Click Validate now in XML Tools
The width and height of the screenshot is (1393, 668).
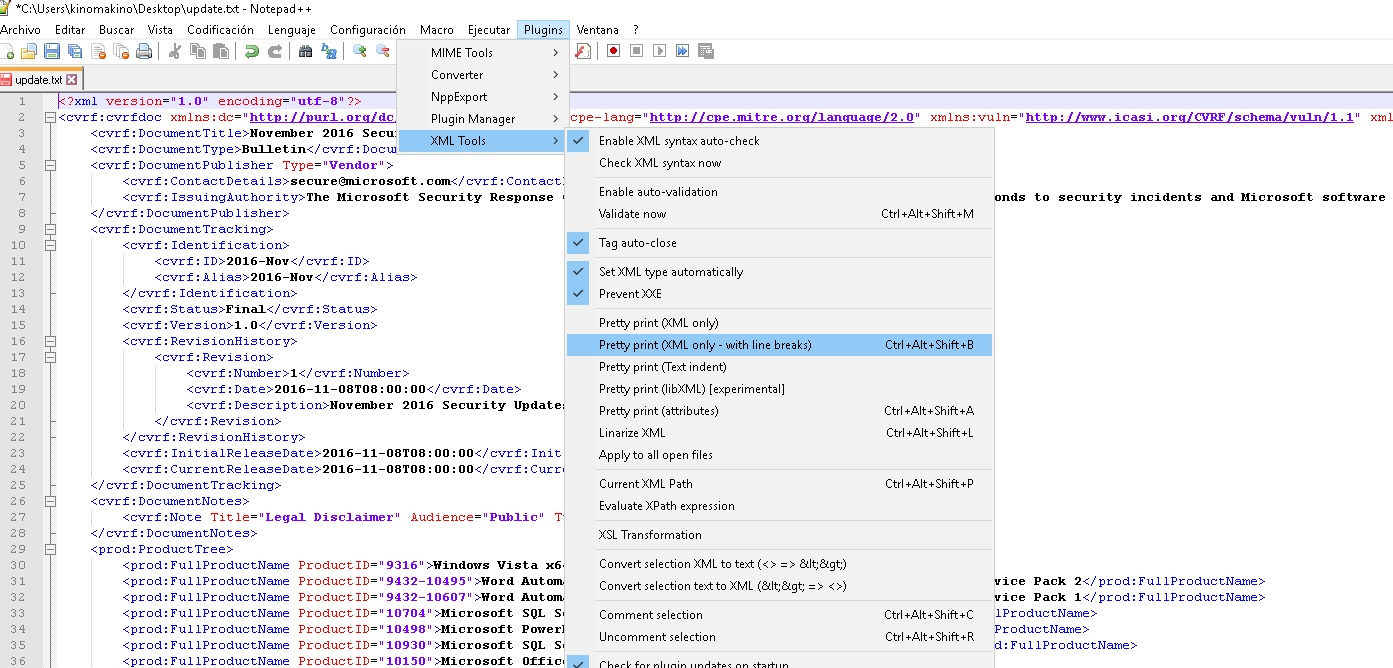click(x=632, y=214)
